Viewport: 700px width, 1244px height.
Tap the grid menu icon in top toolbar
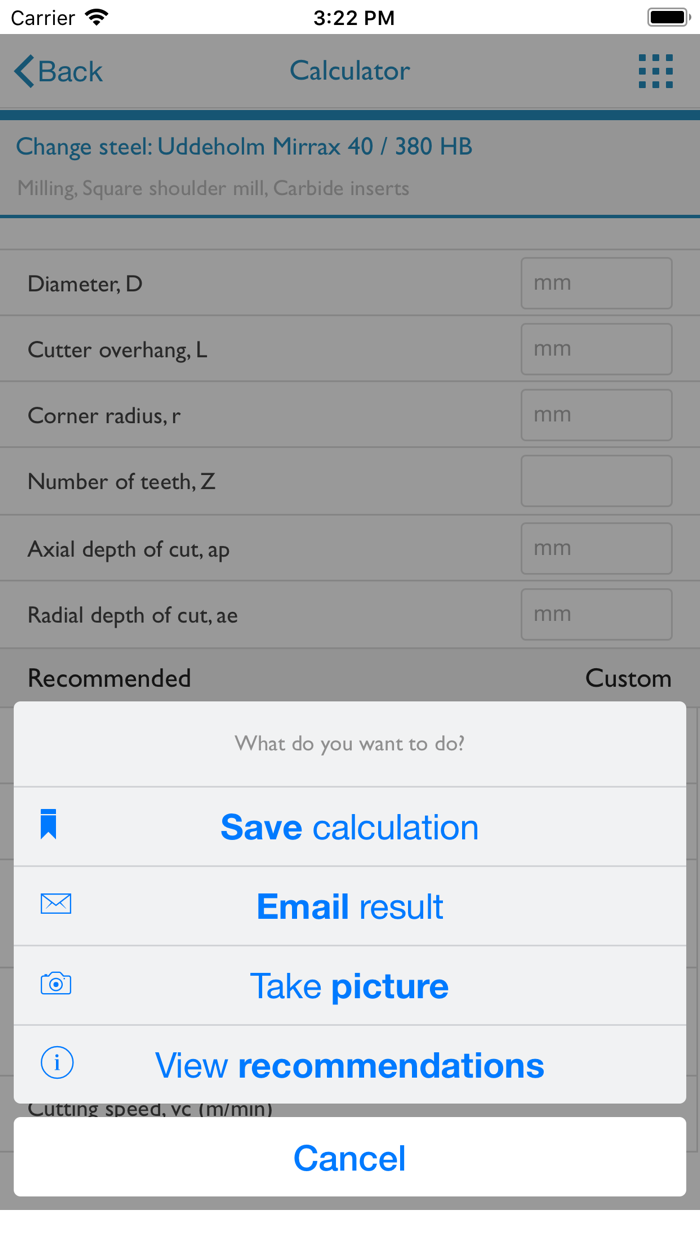click(x=656, y=71)
